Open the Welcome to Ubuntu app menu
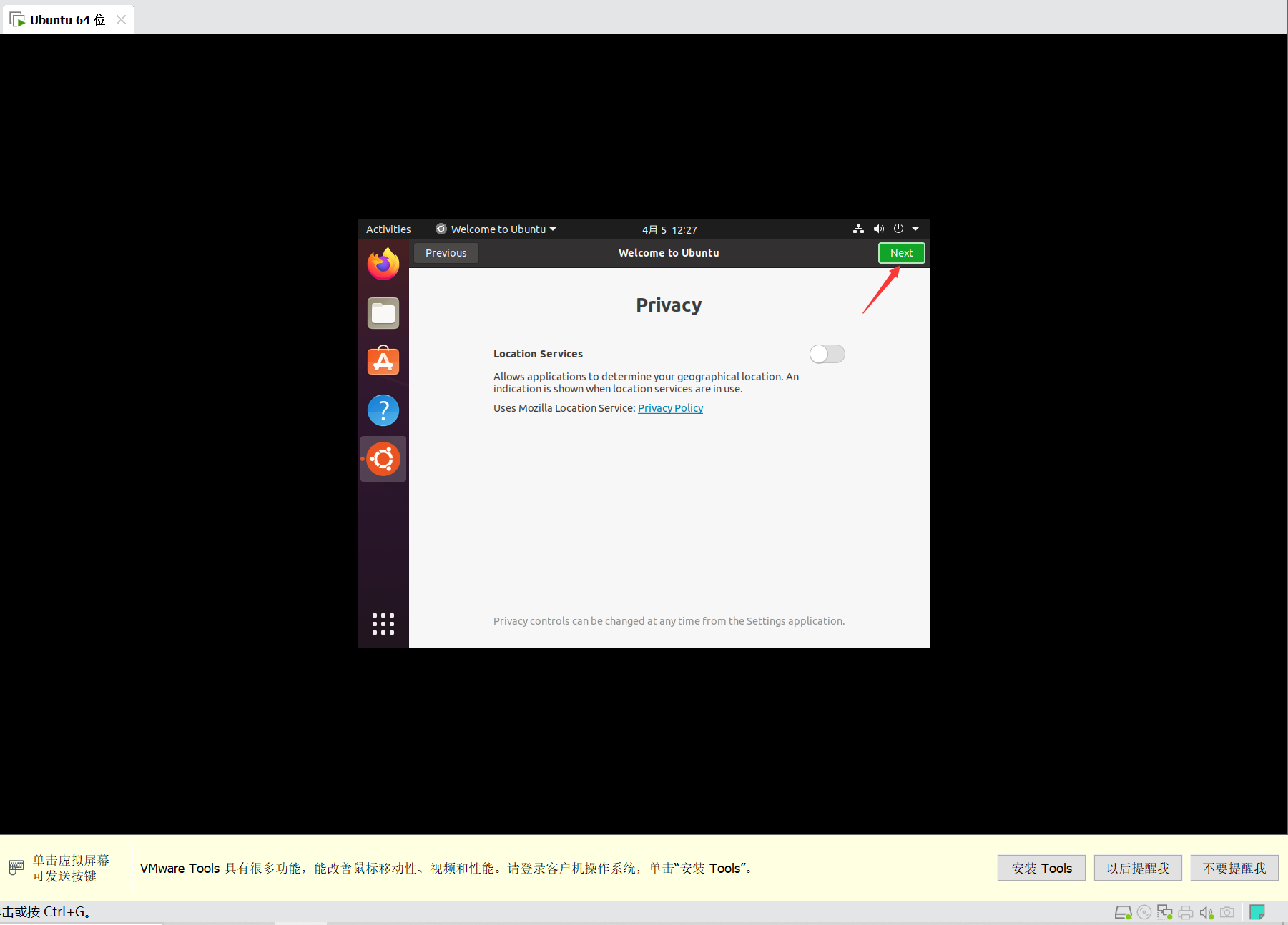Image resolution: width=1288 pixels, height=925 pixels. [x=496, y=229]
